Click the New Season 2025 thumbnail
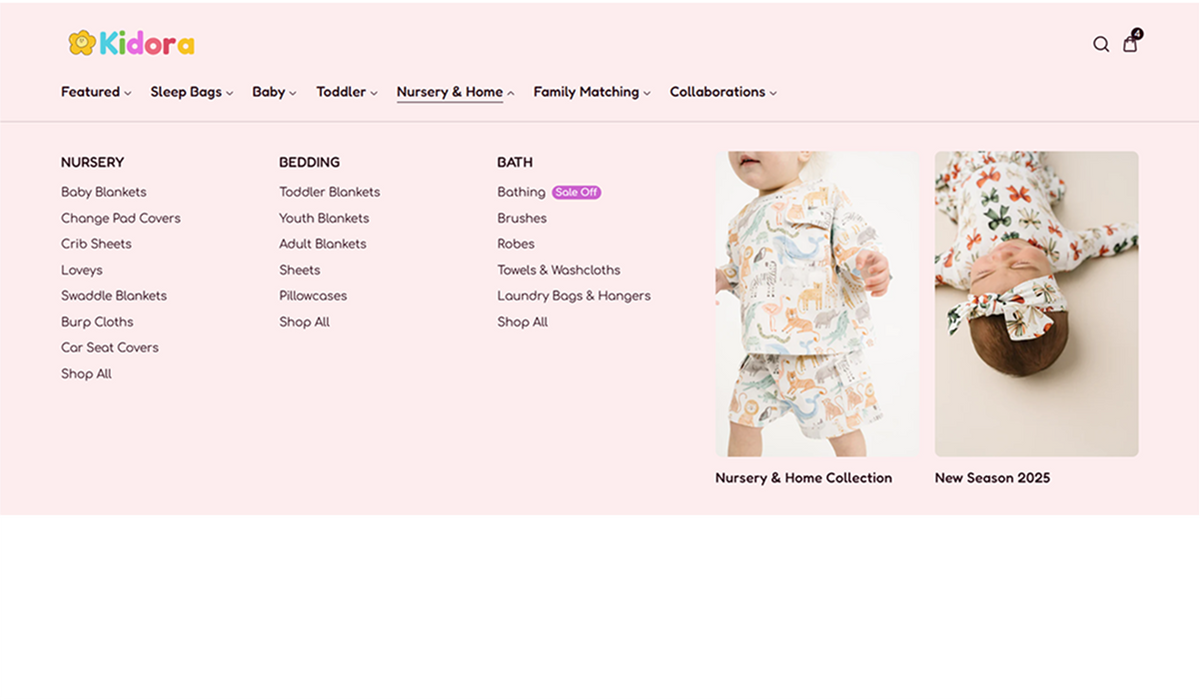Screen dimensions: 1200x700 1036,304
